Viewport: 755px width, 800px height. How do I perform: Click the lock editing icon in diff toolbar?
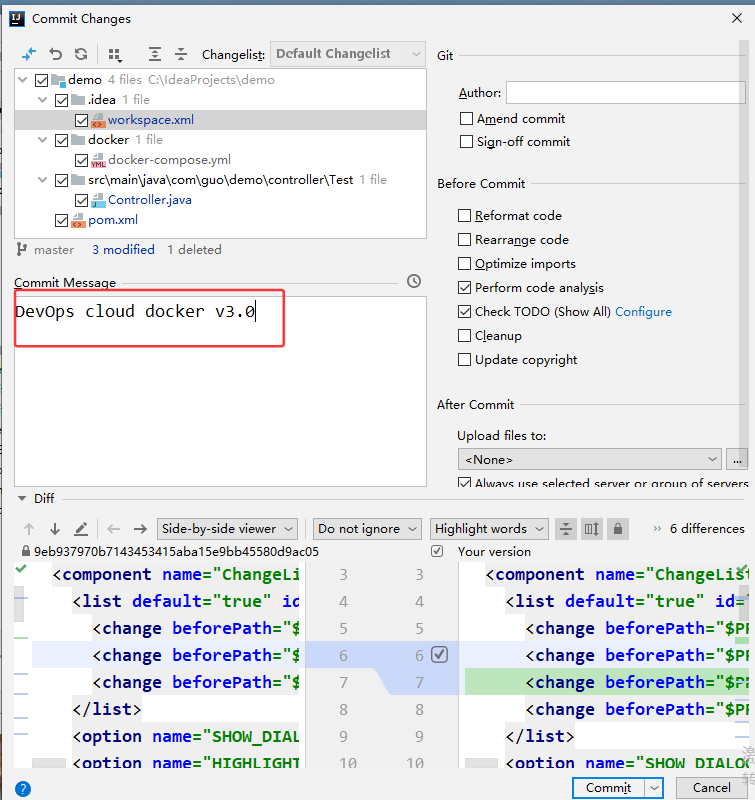[618, 529]
